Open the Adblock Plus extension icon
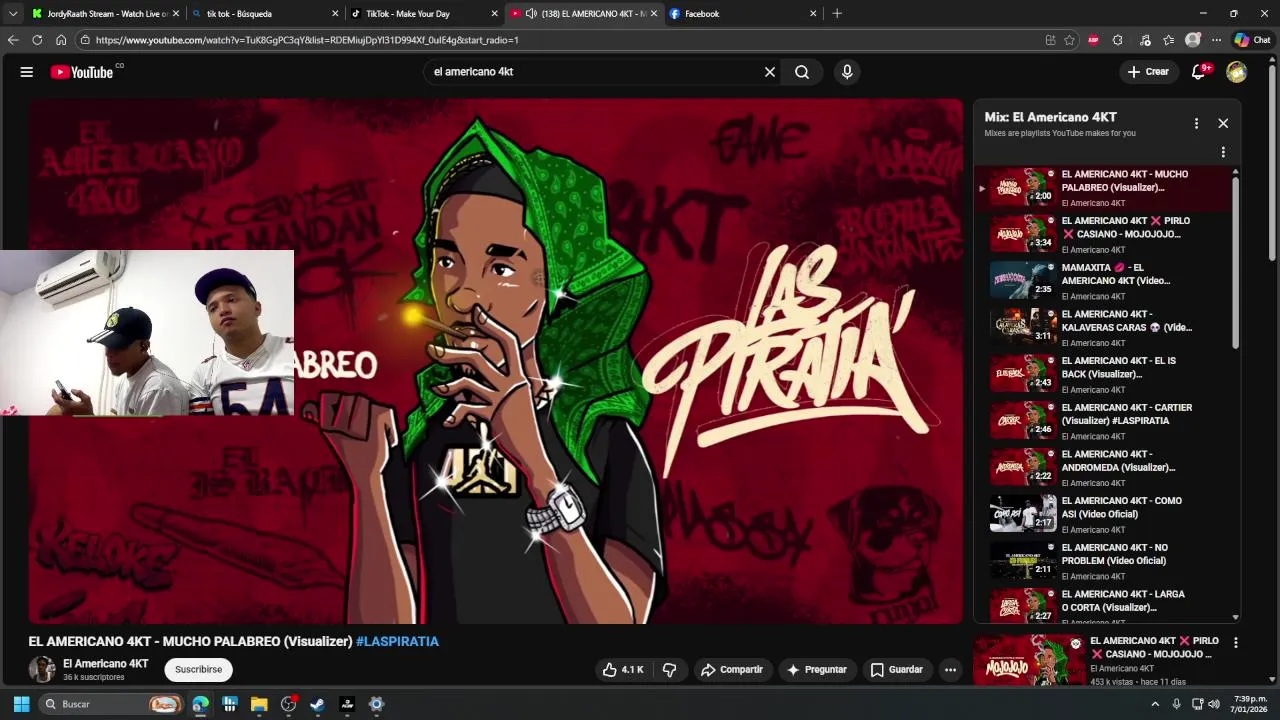Viewport: 1280px width, 720px height. [x=1094, y=40]
